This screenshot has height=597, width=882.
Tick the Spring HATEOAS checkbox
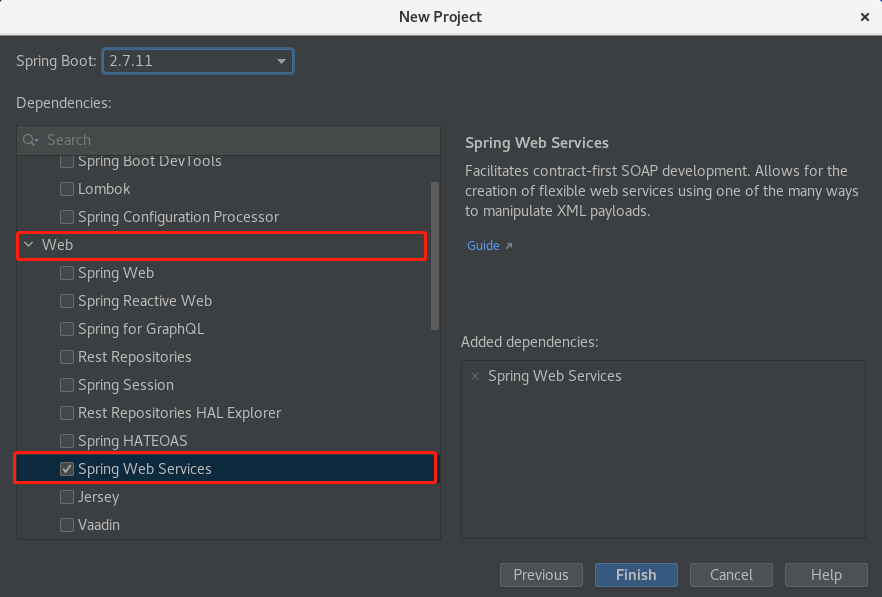tap(67, 441)
